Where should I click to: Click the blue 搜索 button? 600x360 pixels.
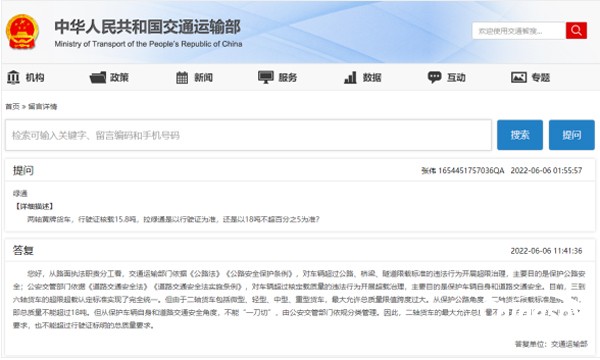click(520, 135)
